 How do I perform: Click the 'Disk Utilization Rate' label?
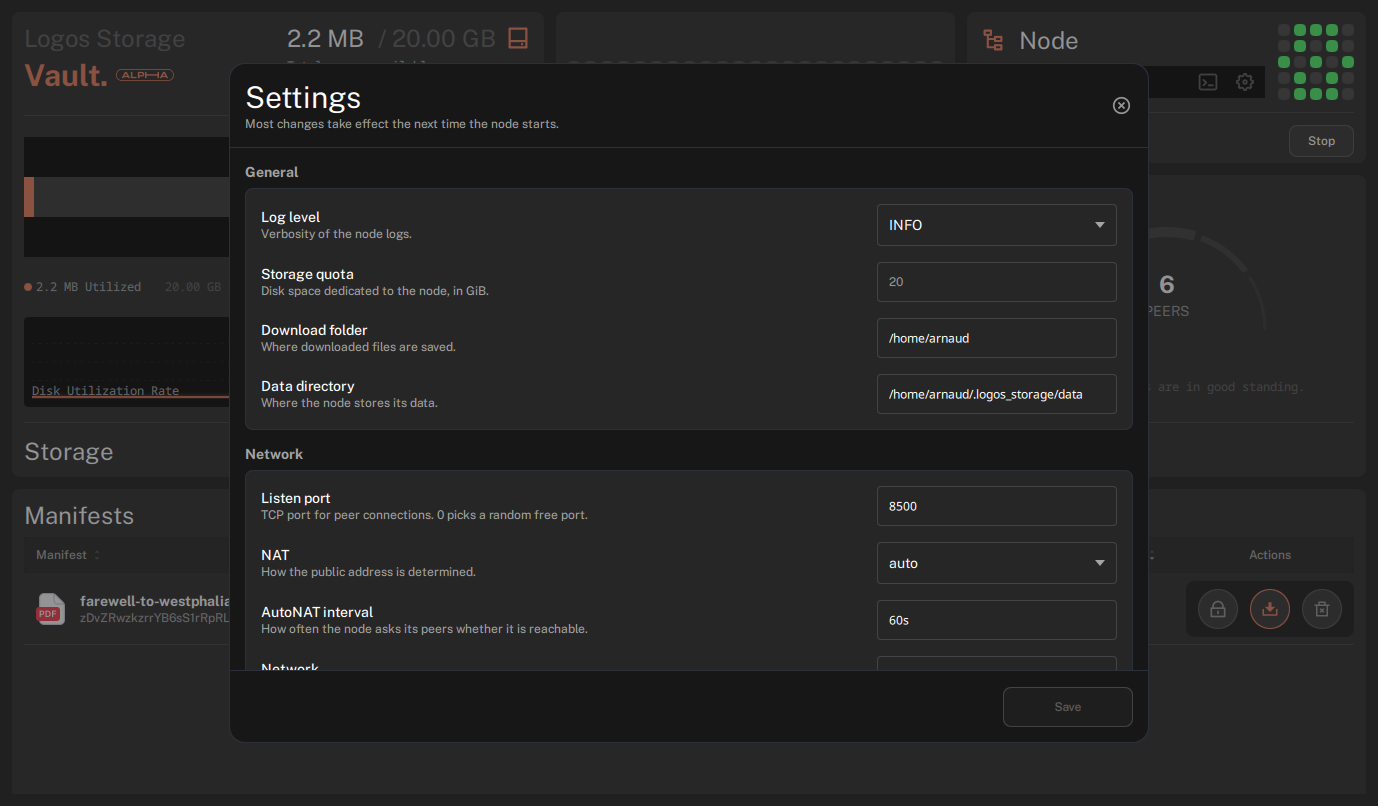point(105,391)
